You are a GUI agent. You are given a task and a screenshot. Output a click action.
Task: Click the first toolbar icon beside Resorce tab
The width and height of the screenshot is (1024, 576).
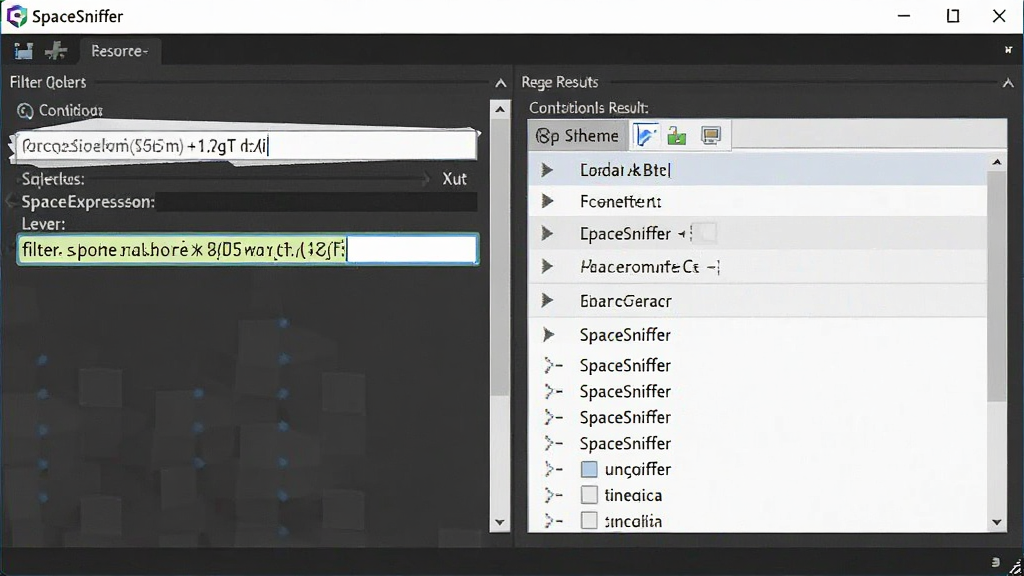click(x=24, y=51)
